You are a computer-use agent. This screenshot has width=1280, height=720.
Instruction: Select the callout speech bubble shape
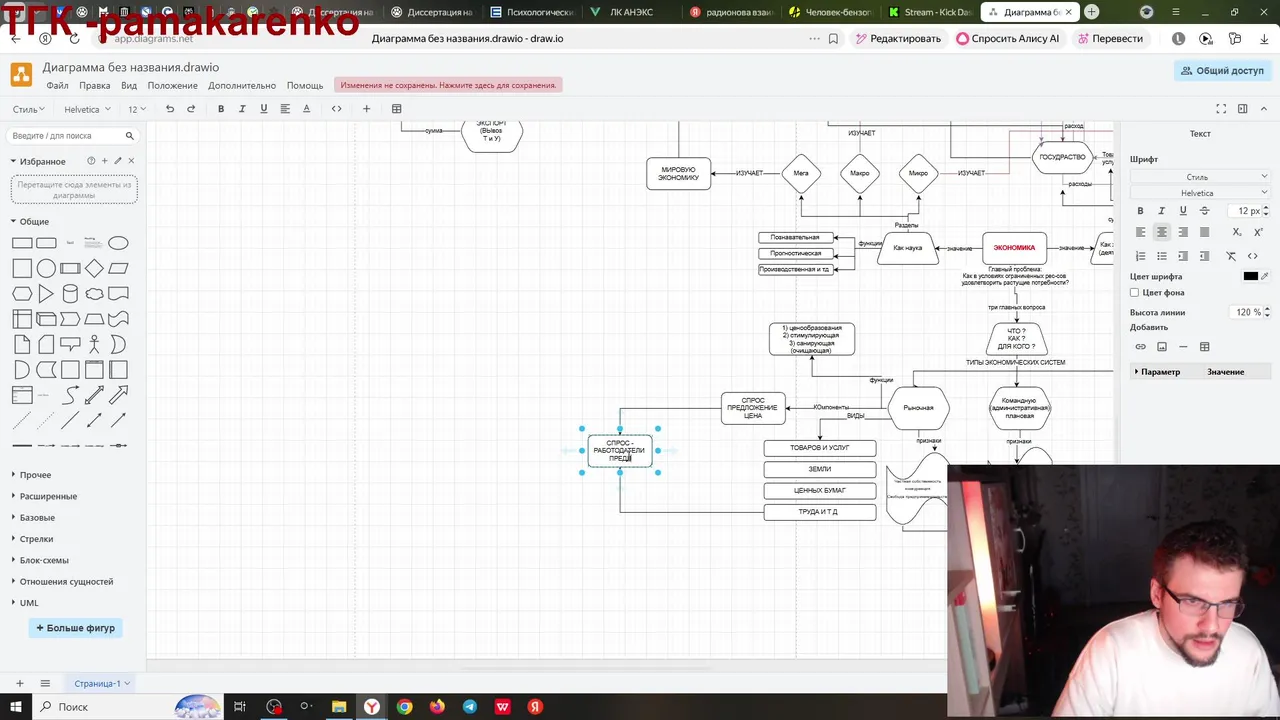click(70, 345)
